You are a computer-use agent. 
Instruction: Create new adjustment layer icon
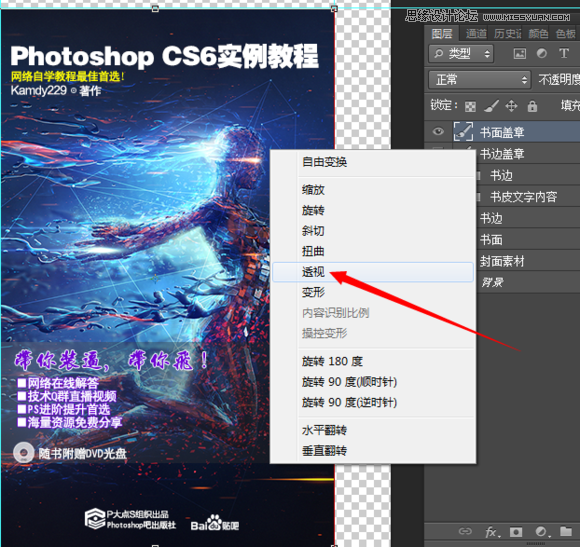542,532
